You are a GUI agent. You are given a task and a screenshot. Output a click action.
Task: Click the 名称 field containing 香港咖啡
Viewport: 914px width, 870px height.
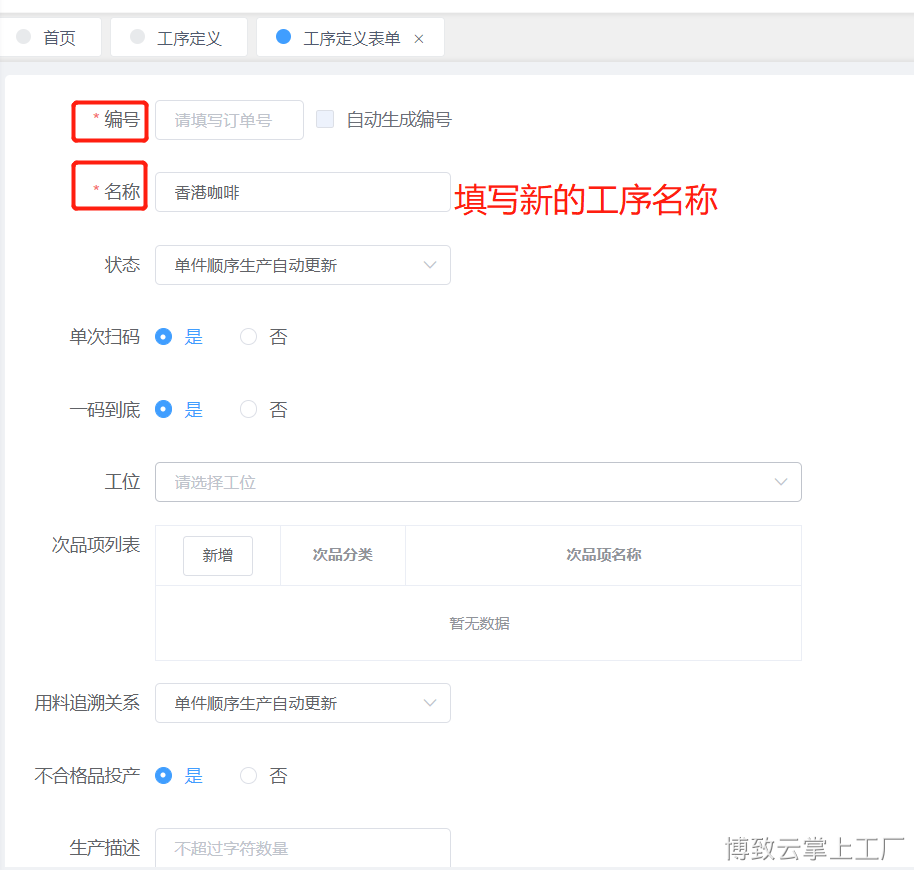(x=302, y=192)
